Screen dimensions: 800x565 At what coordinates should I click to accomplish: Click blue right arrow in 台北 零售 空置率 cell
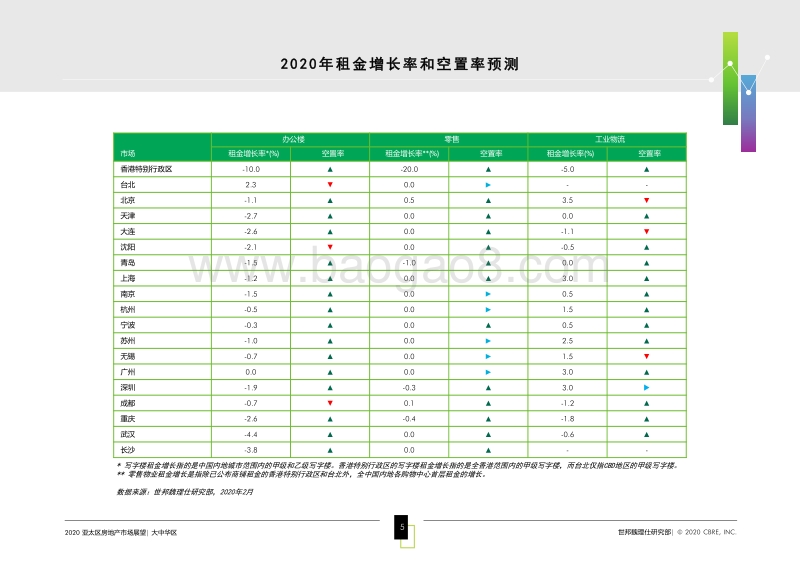[488, 185]
